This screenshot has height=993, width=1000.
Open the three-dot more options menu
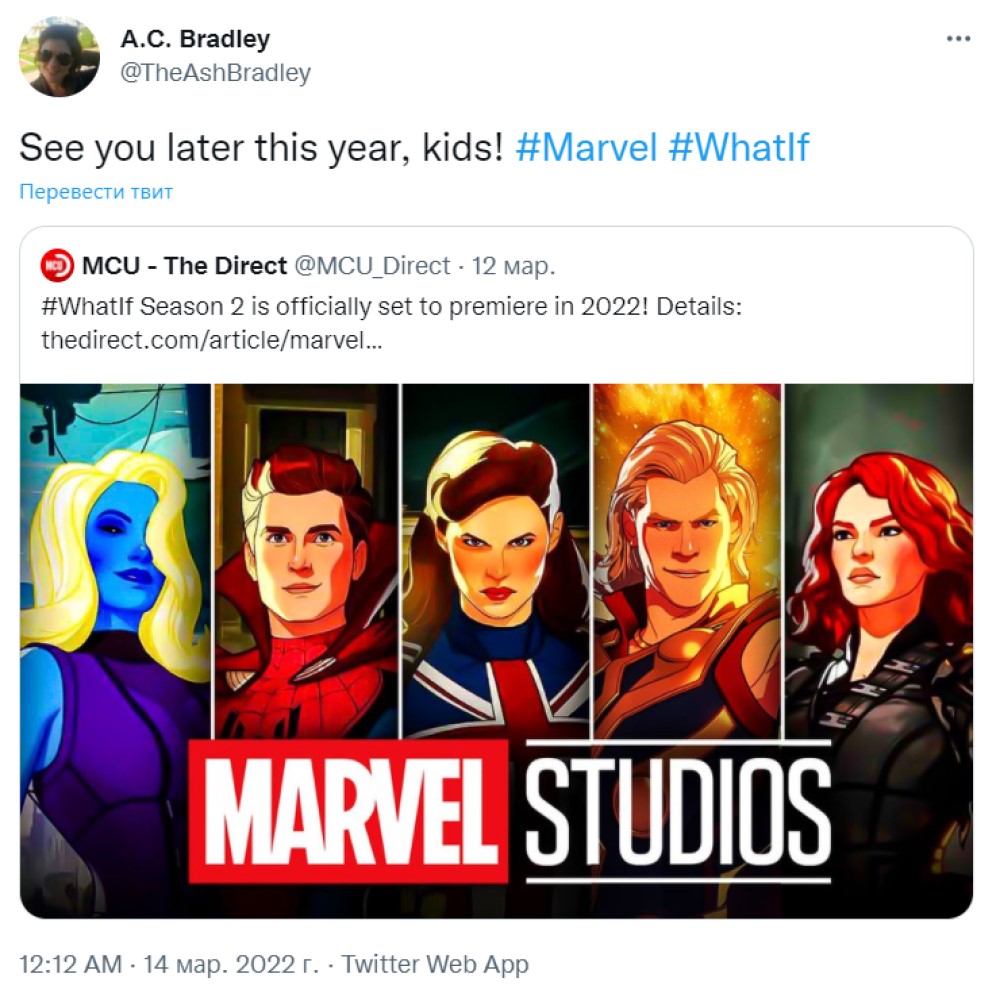[x=958, y=39]
